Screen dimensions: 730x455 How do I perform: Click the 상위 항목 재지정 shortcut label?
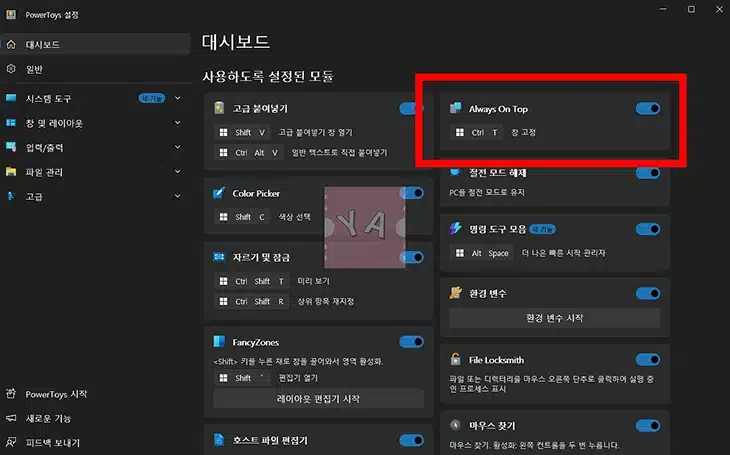click(x=326, y=301)
